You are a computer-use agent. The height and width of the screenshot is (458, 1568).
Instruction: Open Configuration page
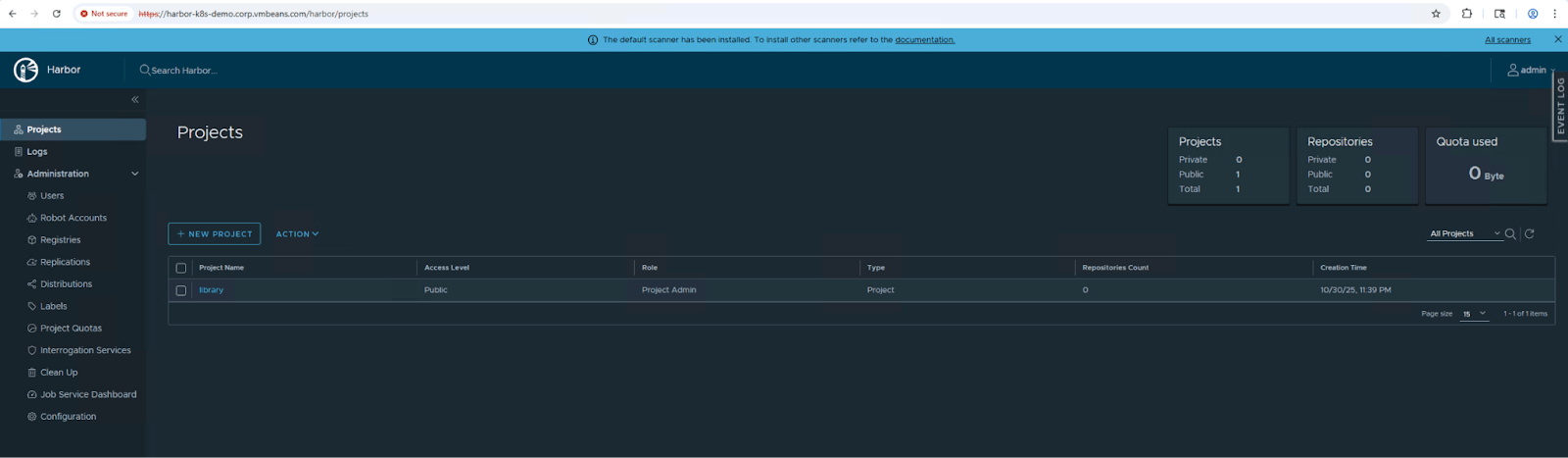click(x=68, y=416)
